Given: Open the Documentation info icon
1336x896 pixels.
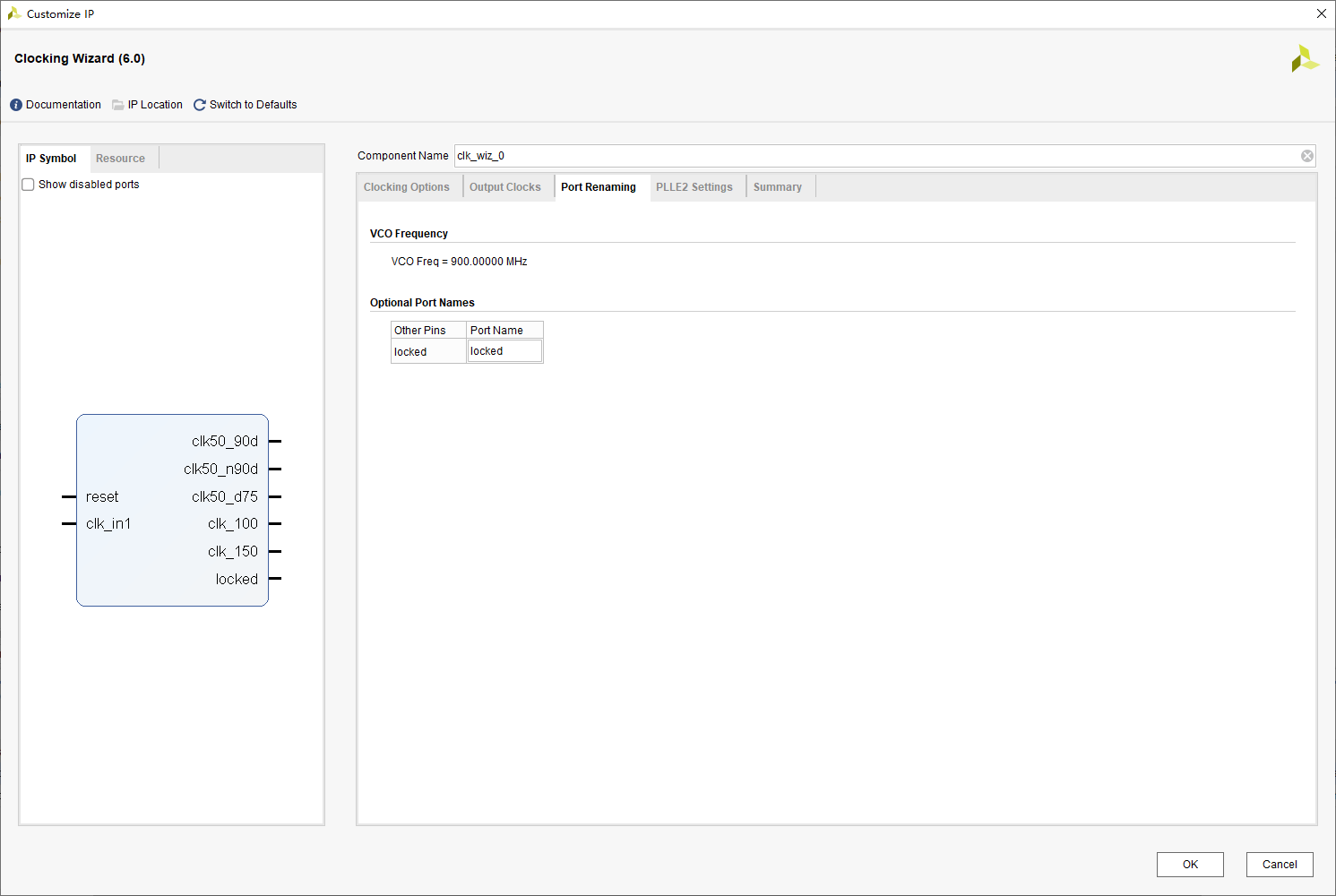Looking at the screenshot, I should [16, 105].
